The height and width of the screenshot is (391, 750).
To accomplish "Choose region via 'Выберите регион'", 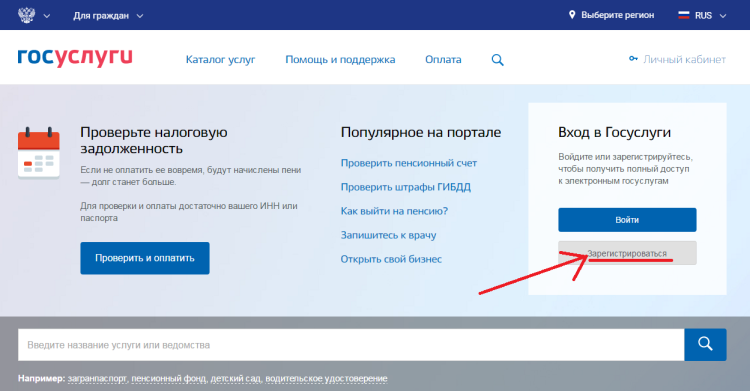I will coord(618,15).
